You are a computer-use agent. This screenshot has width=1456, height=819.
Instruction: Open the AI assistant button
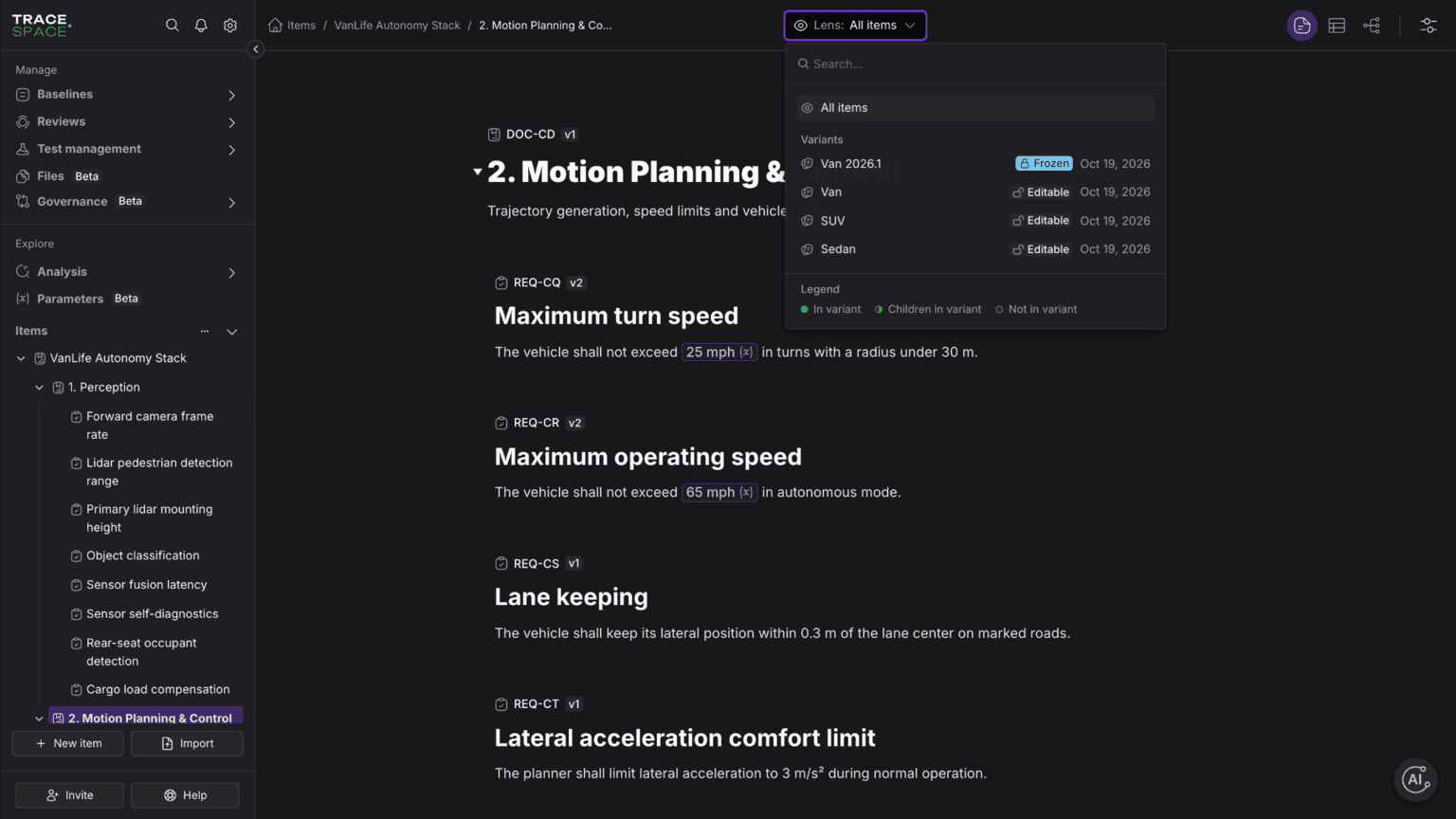1415,780
